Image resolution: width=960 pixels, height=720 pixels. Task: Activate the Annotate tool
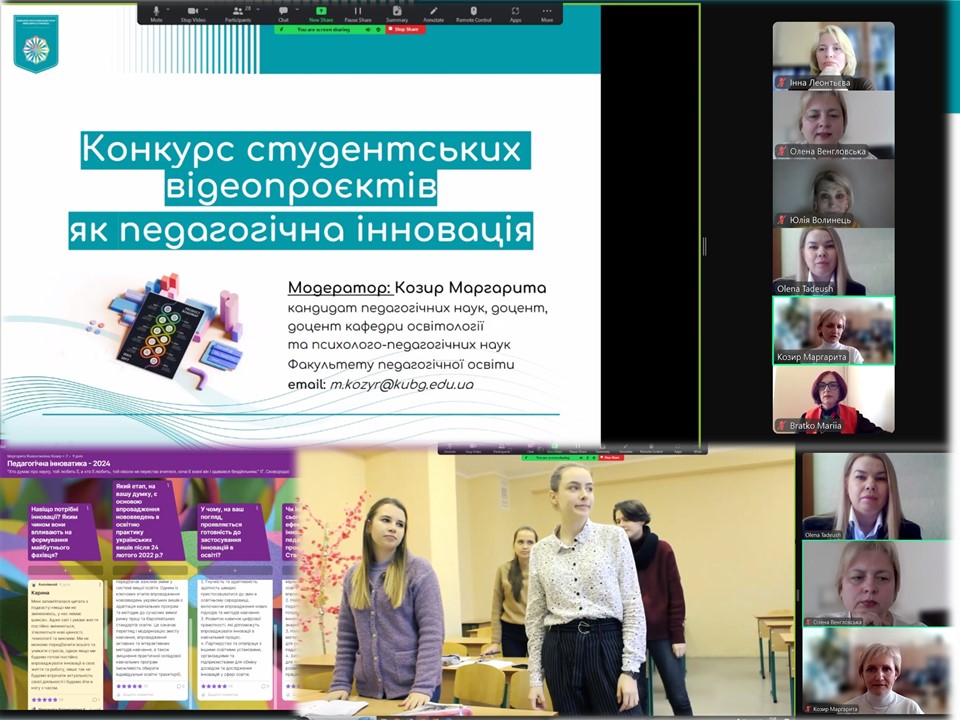pyautogui.click(x=433, y=12)
